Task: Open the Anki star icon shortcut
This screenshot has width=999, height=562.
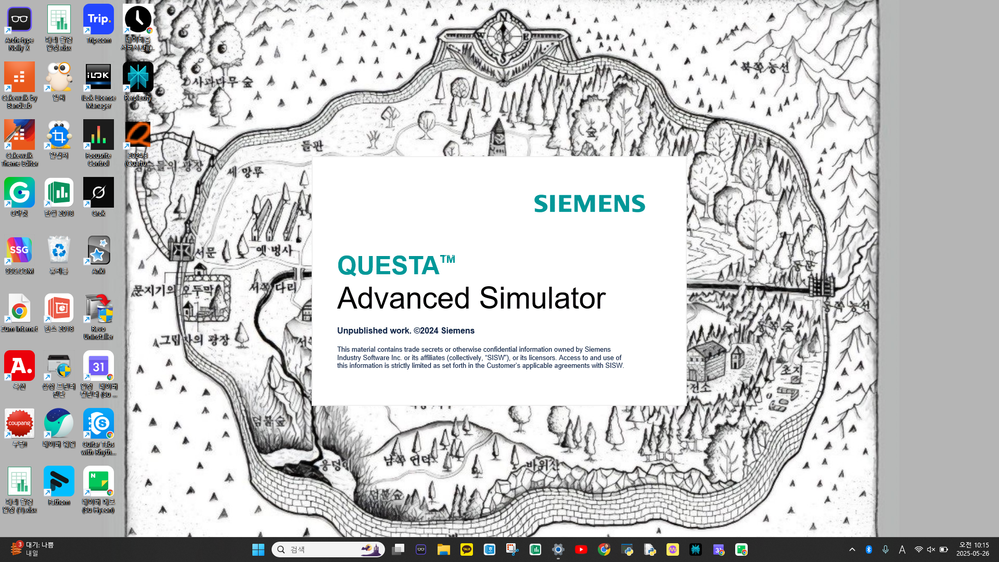Action: point(98,255)
